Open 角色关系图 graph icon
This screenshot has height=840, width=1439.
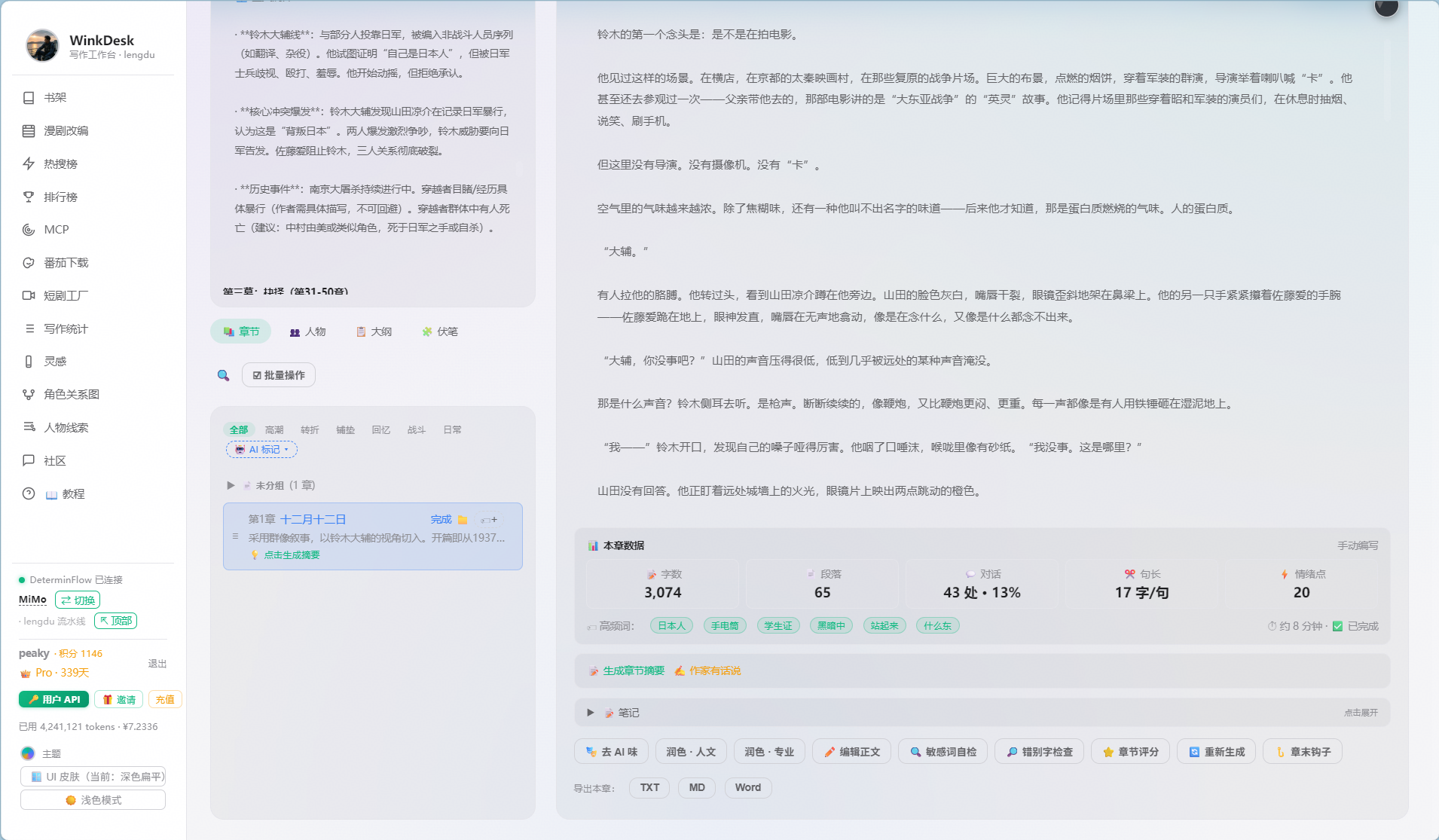[29, 395]
